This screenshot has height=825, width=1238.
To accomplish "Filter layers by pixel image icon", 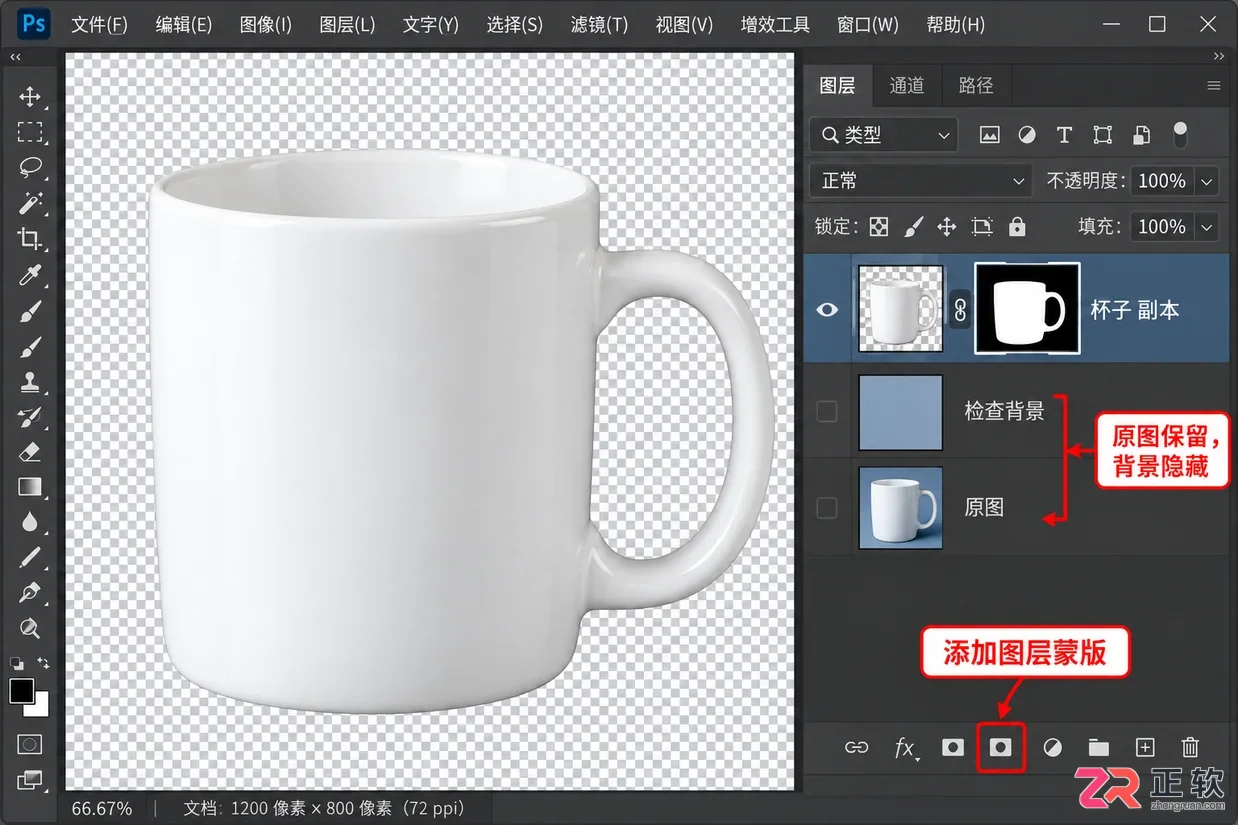I will pyautogui.click(x=990, y=135).
